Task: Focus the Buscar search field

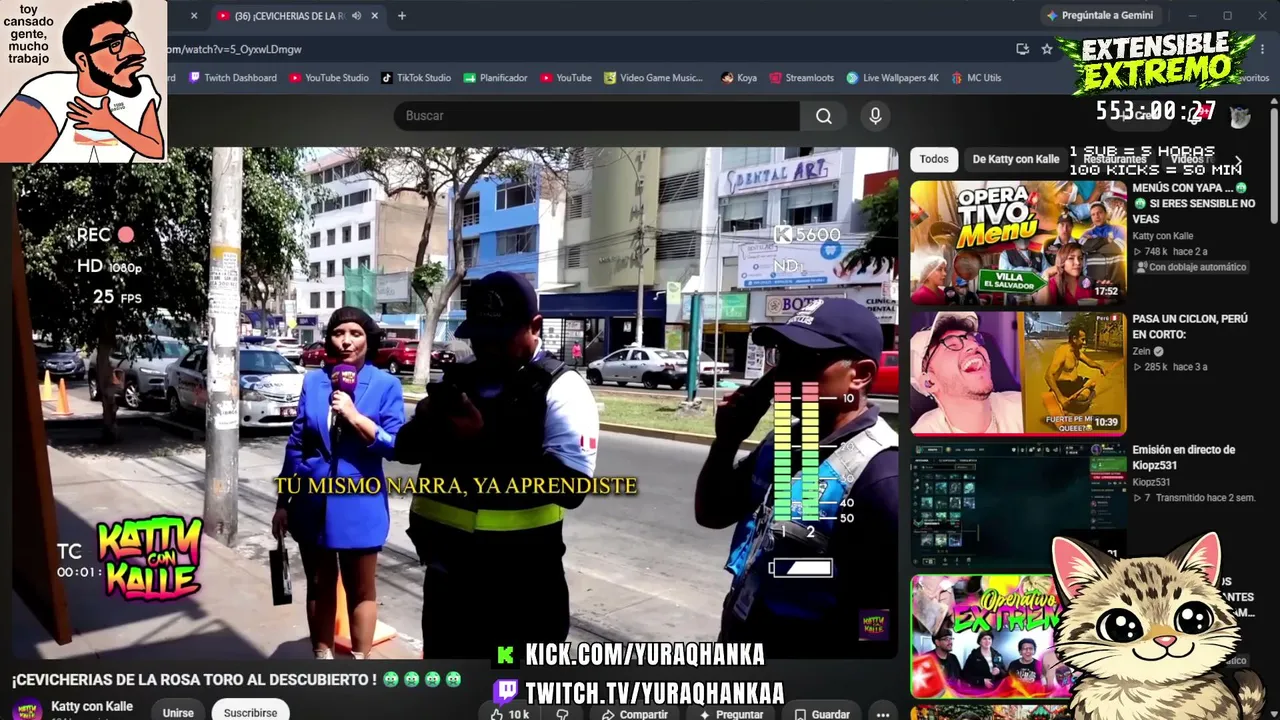Action: pyautogui.click(x=597, y=116)
